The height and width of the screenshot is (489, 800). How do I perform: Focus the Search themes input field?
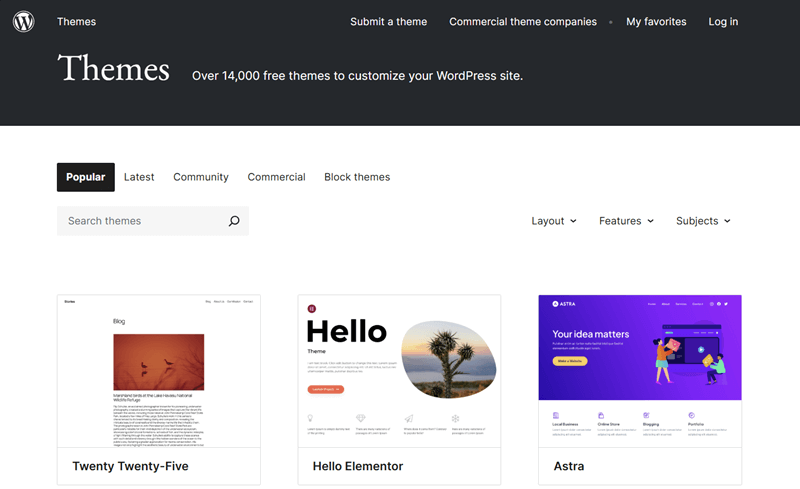pos(153,221)
